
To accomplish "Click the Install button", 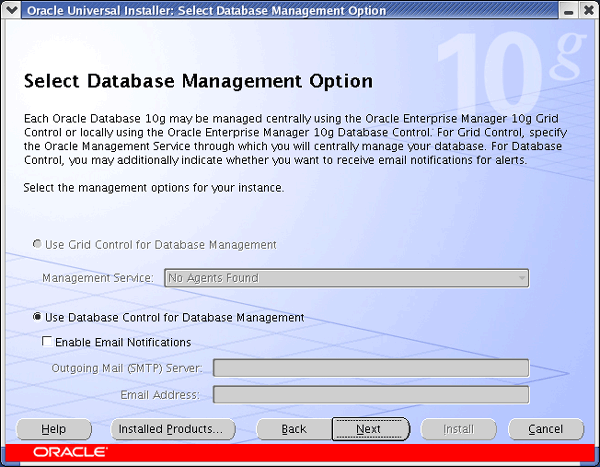I will (458, 429).
